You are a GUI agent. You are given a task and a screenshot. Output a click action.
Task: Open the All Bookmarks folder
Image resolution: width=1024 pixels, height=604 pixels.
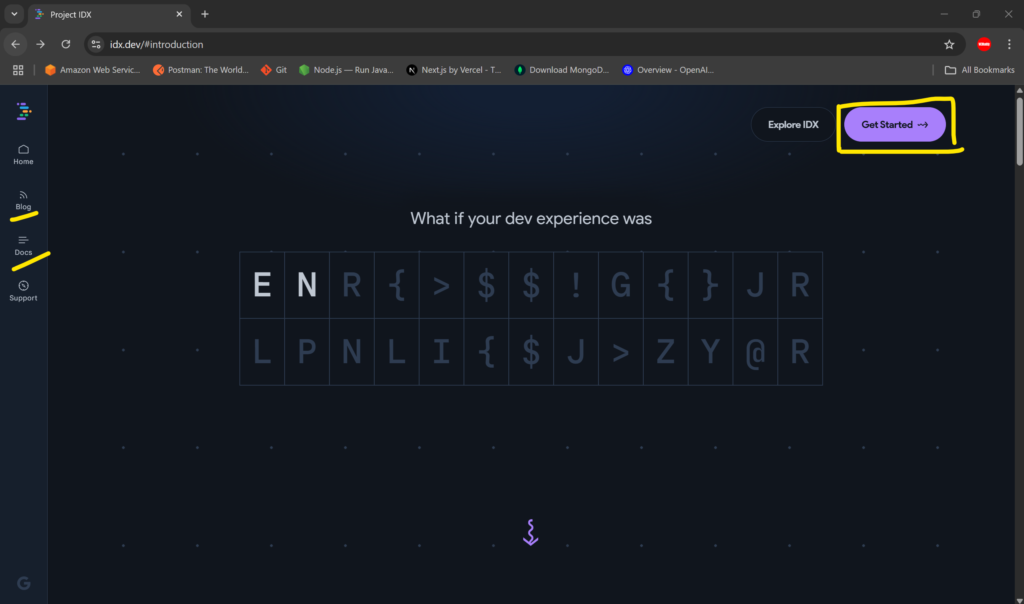click(x=980, y=70)
